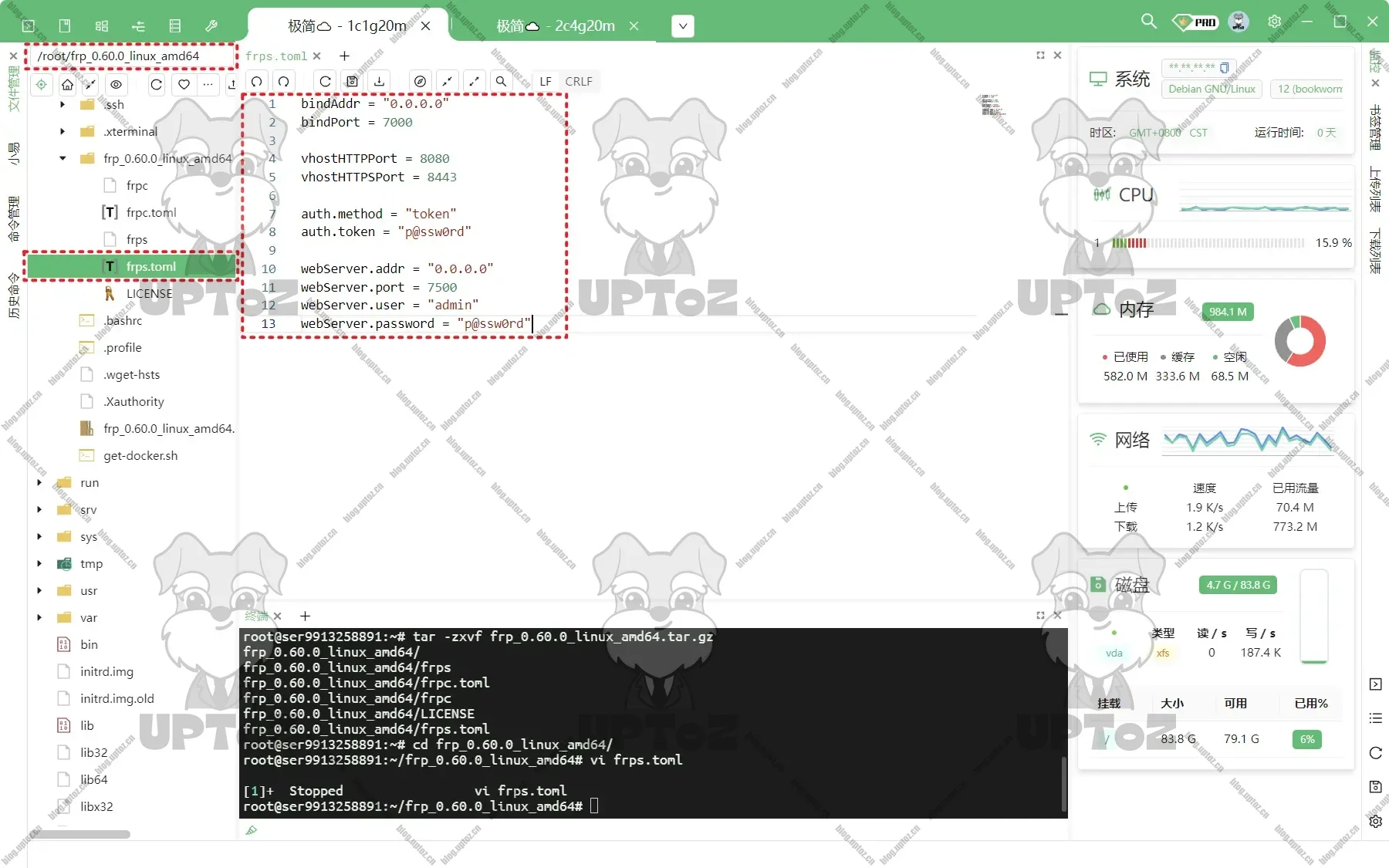Expand the tmp folder
Screen dimensions: 1389x868
coord(39,563)
